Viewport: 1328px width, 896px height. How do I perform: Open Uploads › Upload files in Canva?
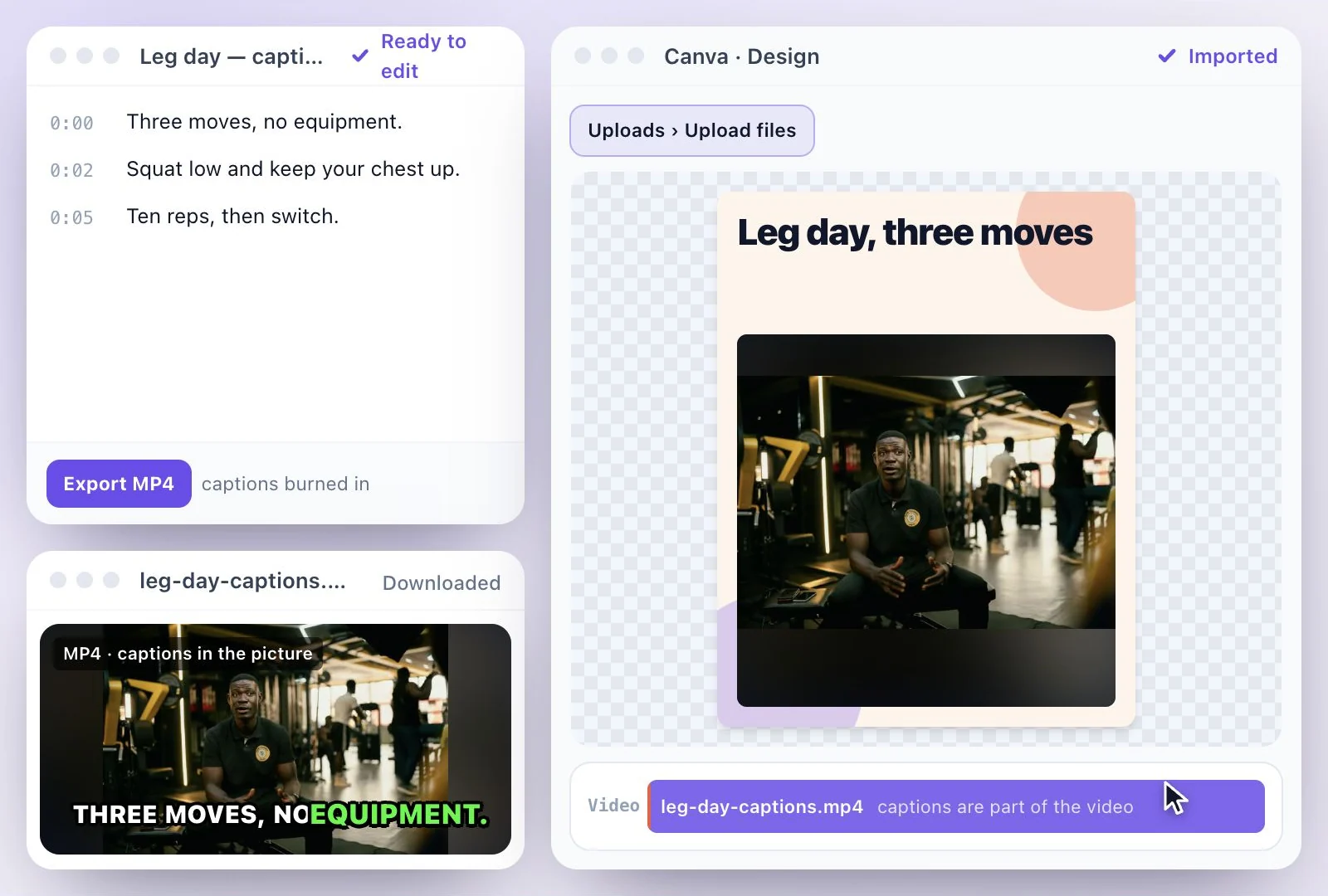click(x=691, y=130)
